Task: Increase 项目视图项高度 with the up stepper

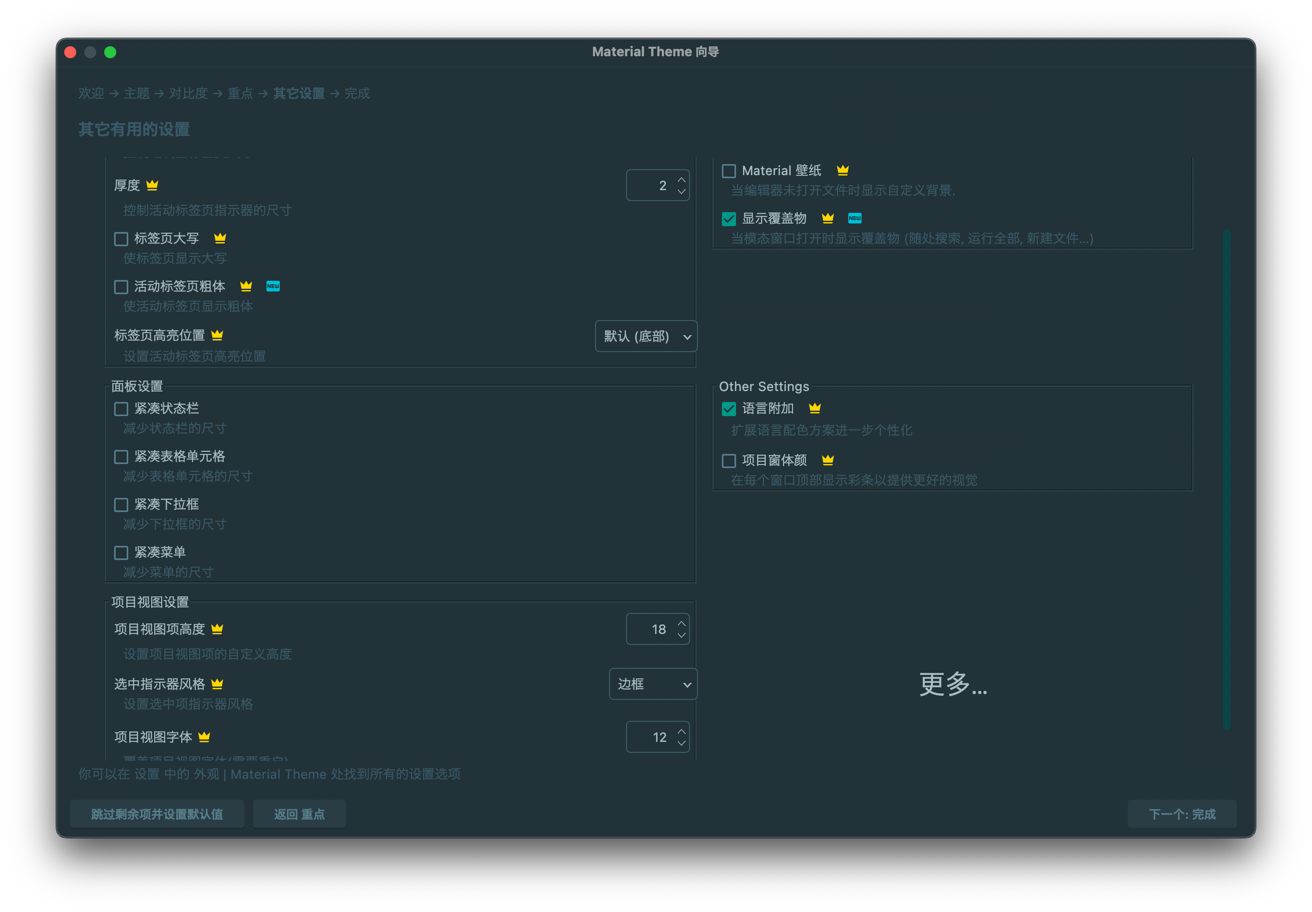Action: (x=681, y=623)
